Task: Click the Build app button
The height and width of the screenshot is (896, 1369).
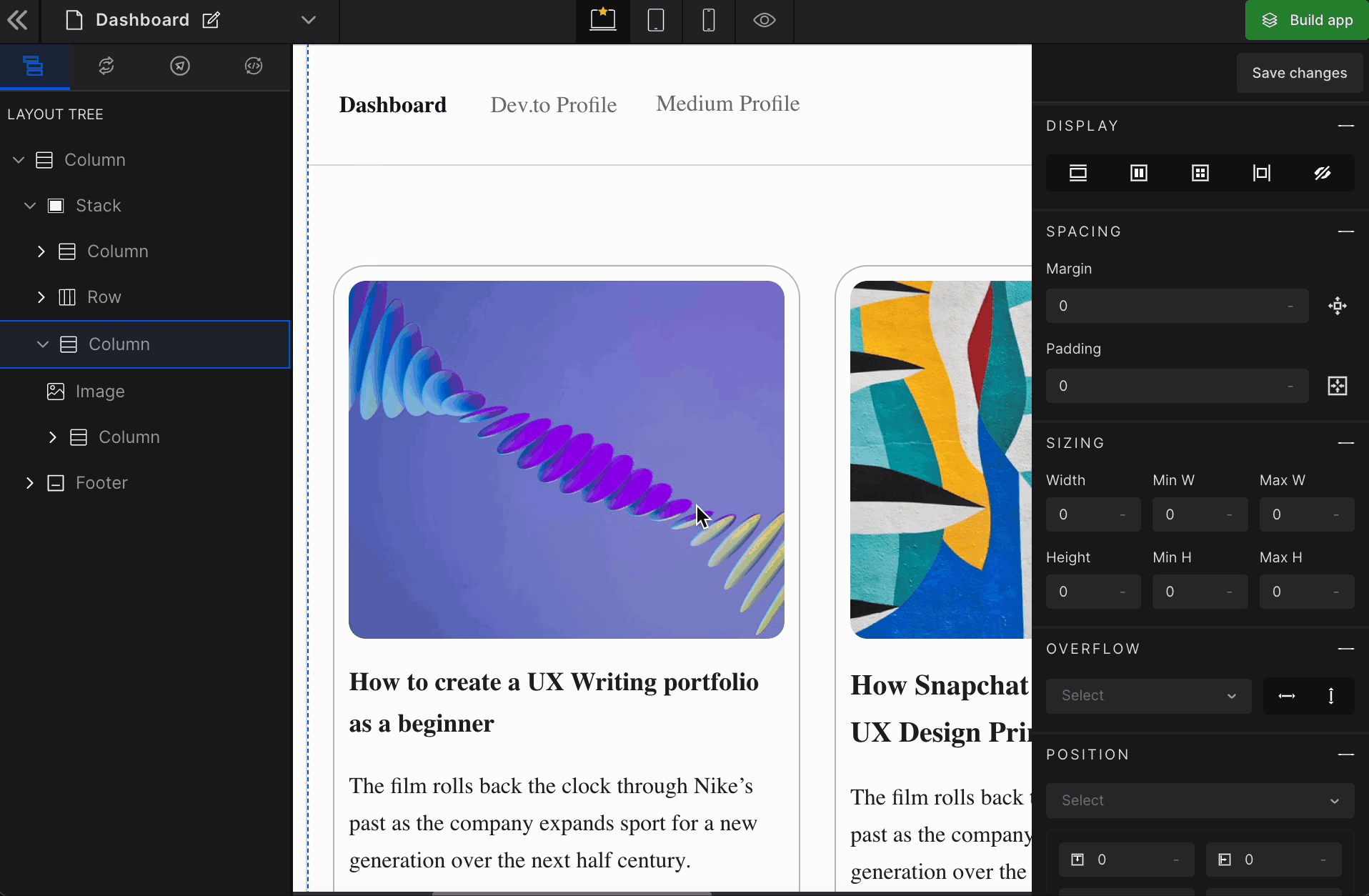Action: pyautogui.click(x=1307, y=20)
